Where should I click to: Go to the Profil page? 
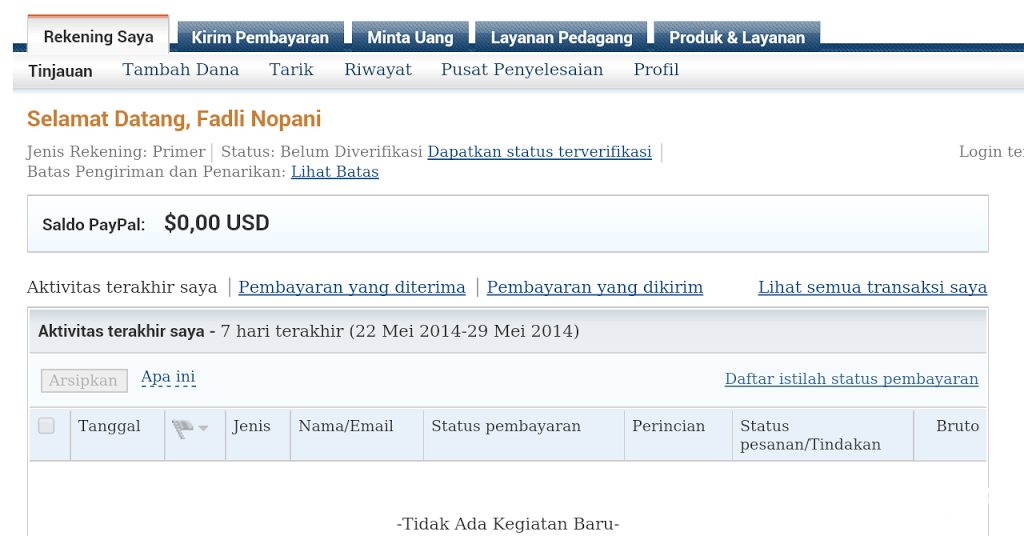[656, 70]
